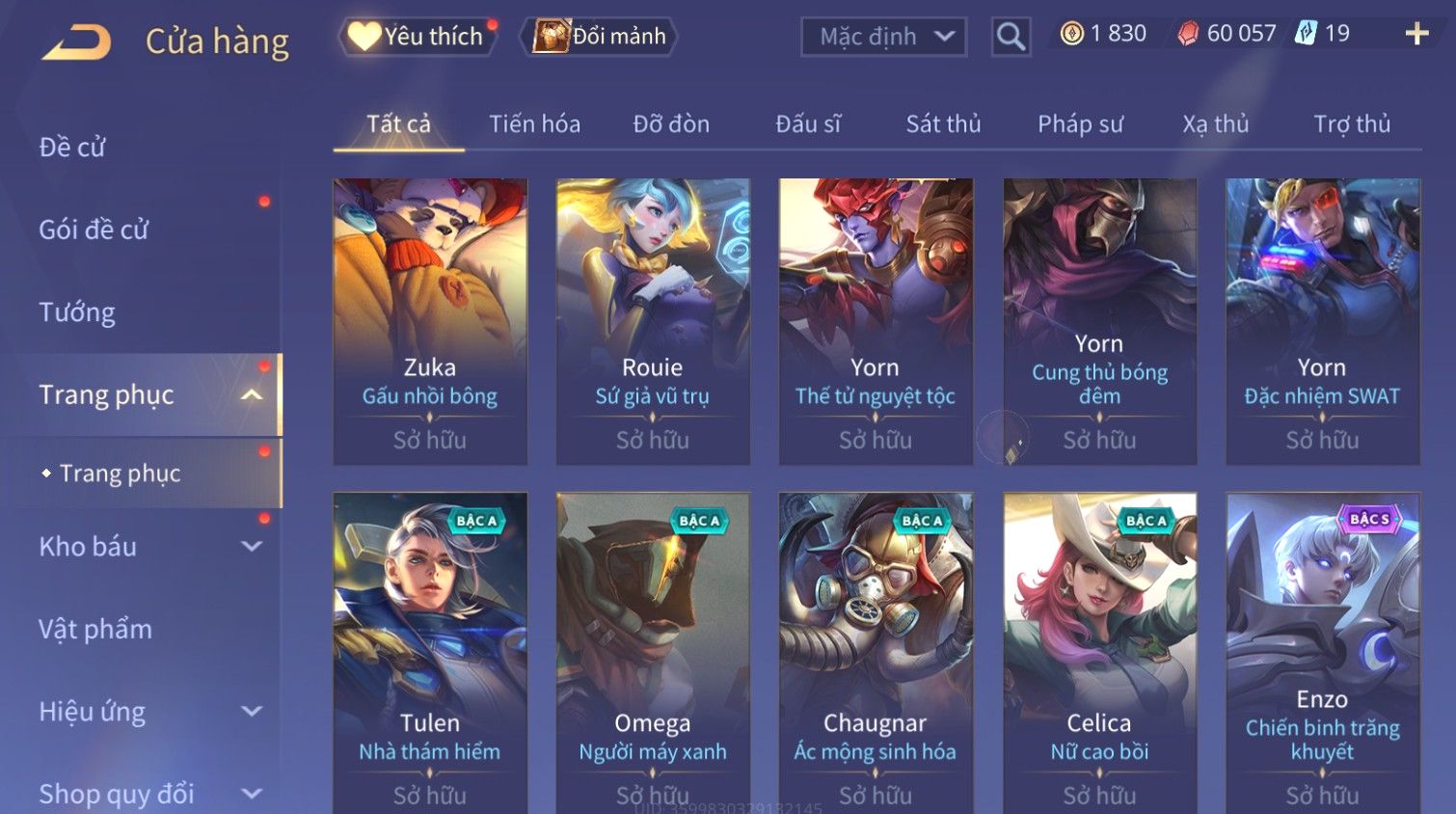Select the Sát thủ tab
Image resolution: width=1456 pixels, height=814 pixels.
(x=943, y=124)
